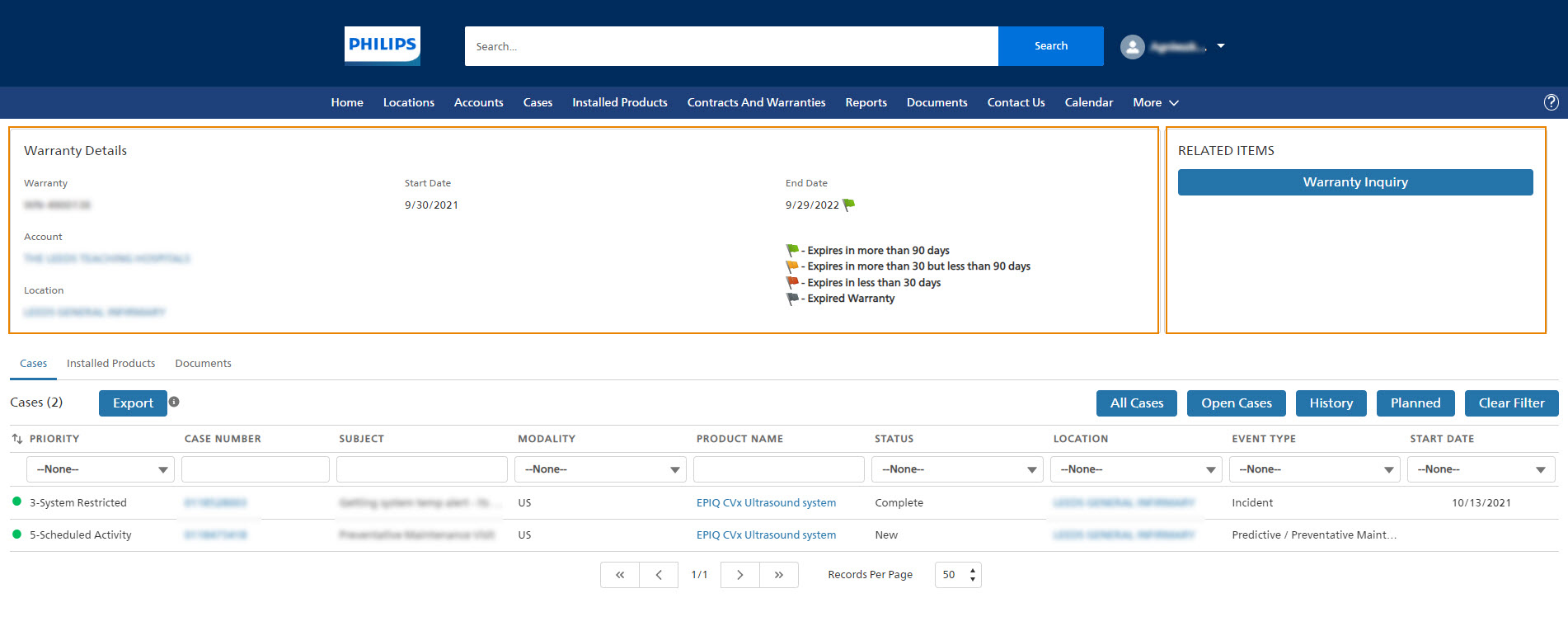The width and height of the screenshot is (1568, 631).
Task: Go to previous page arrow
Action: [x=659, y=575]
